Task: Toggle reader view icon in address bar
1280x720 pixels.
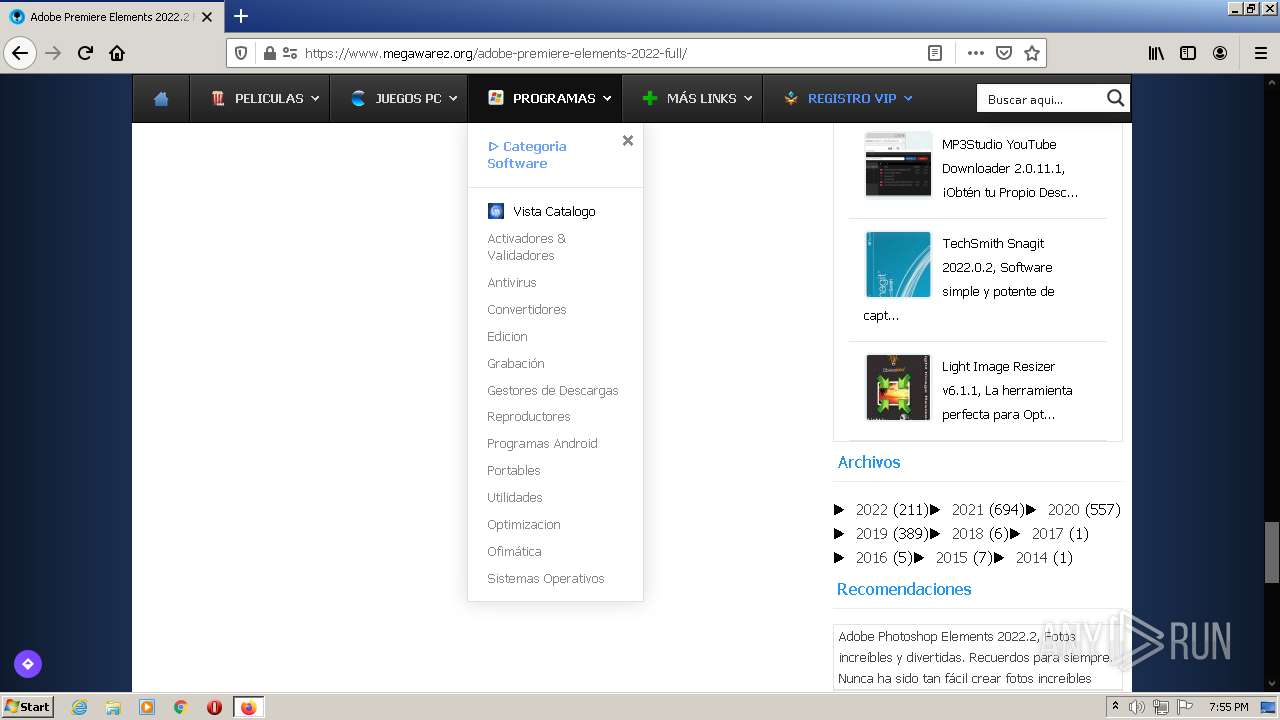Action: click(935, 53)
